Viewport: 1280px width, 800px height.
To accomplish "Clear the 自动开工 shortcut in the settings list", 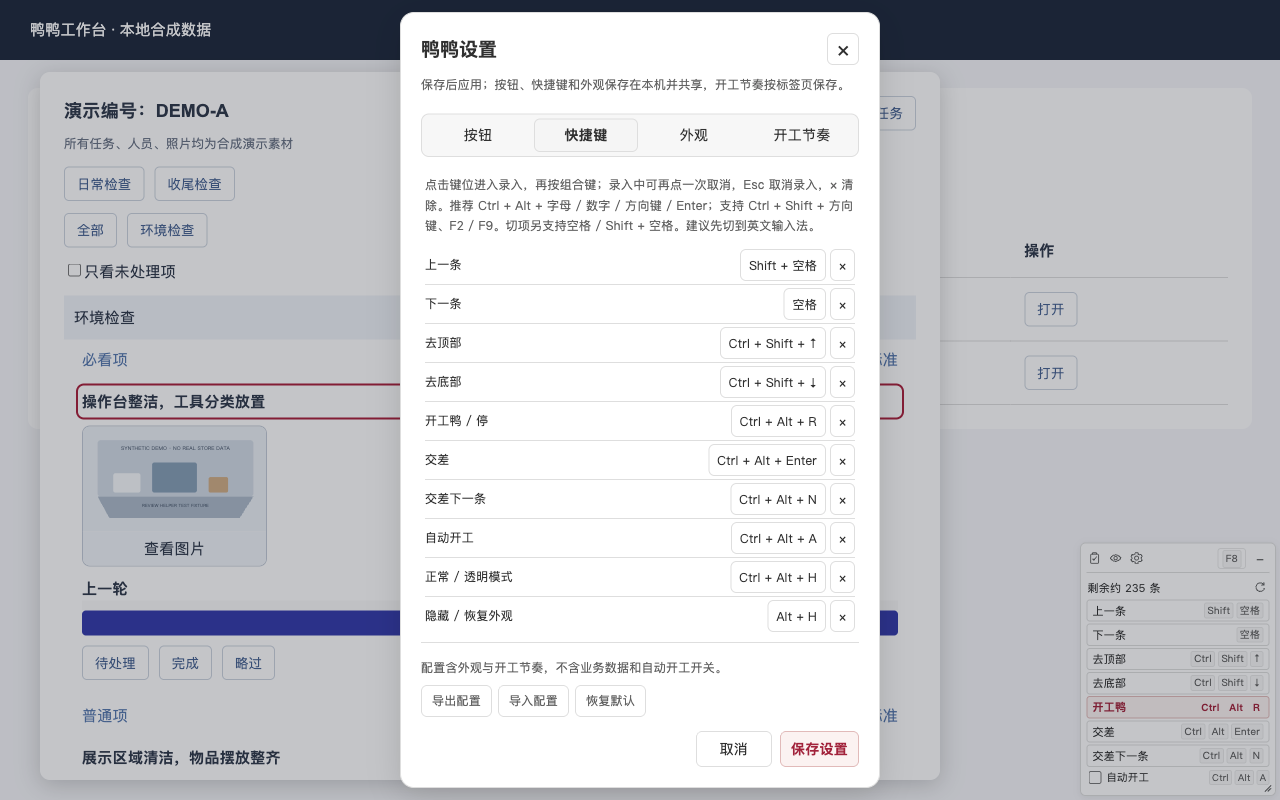I will point(842,538).
